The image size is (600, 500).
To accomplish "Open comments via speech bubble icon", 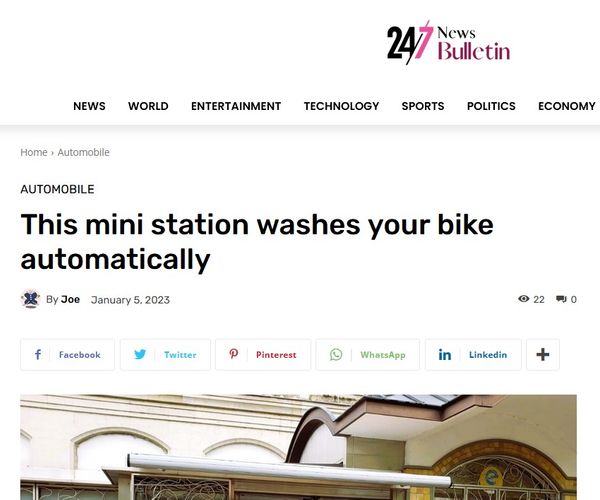I will click(x=561, y=299).
